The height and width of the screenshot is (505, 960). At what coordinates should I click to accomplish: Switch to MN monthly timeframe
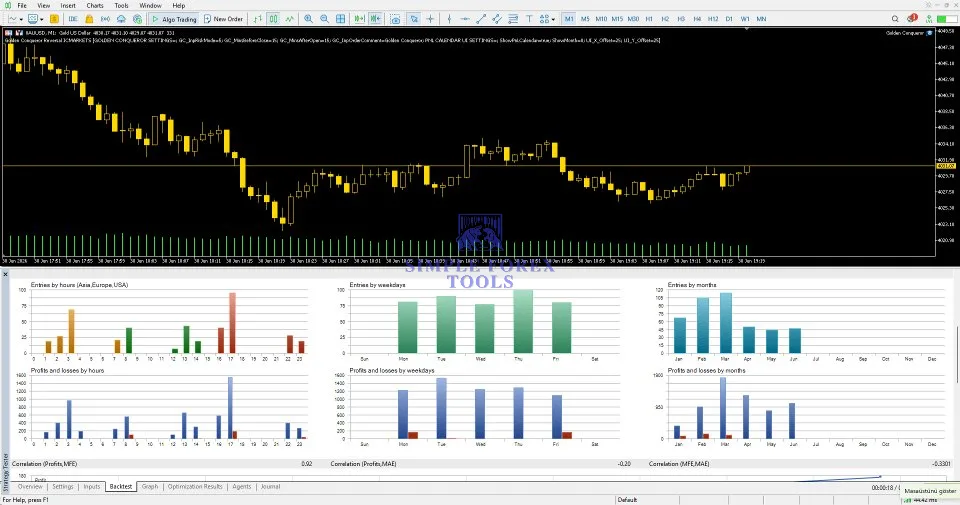(761, 19)
